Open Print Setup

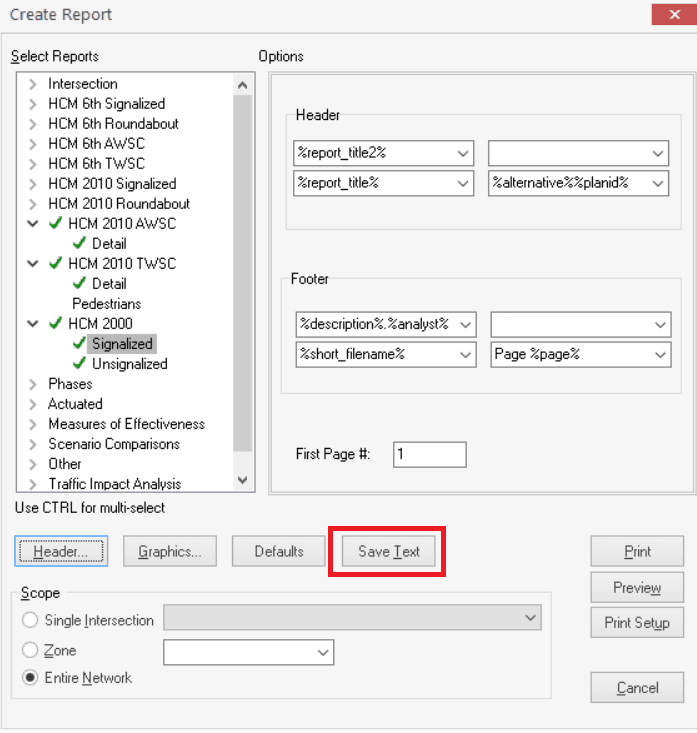[x=637, y=623]
